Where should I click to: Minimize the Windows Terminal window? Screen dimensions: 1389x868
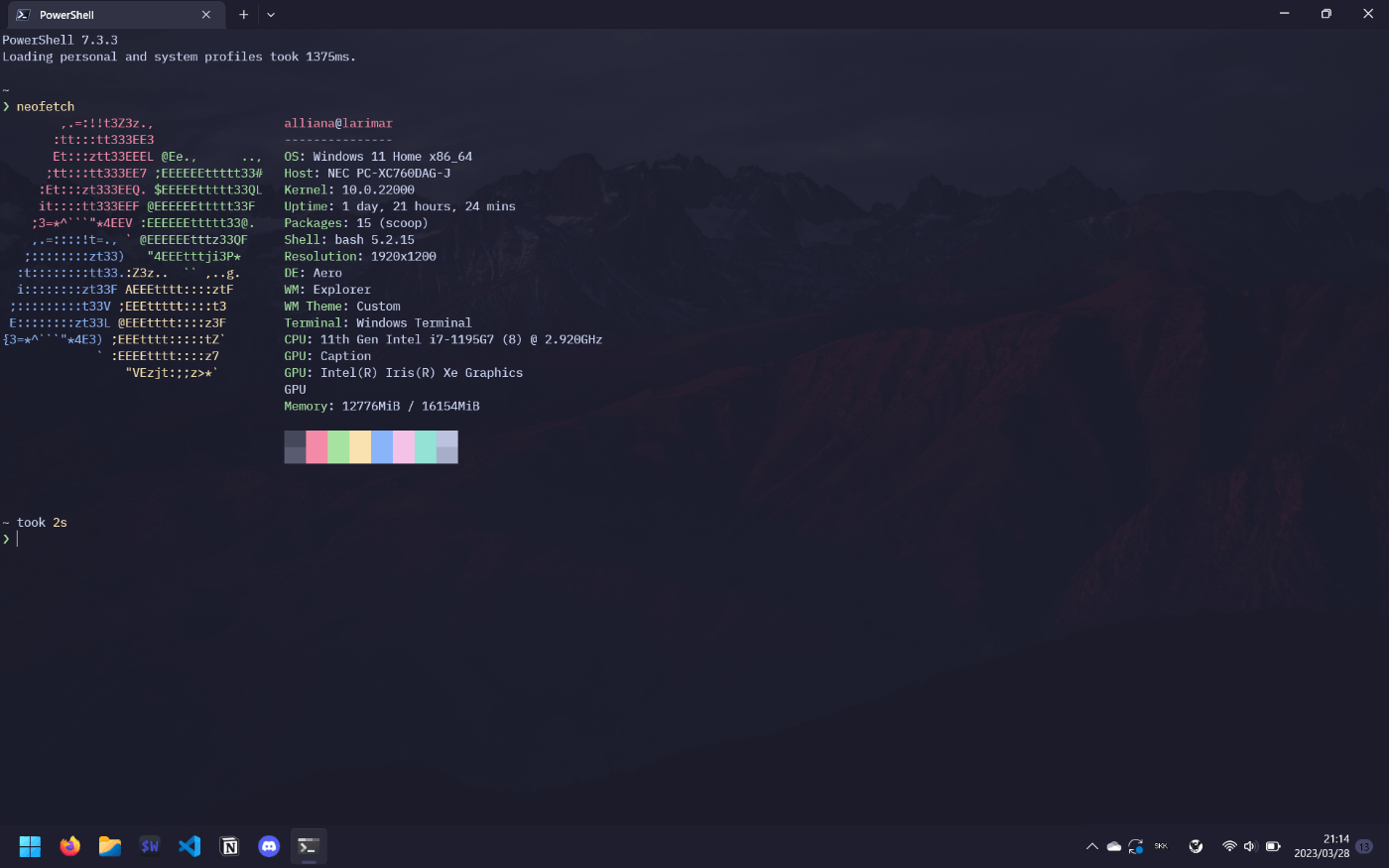click(x=1285, y=14)
